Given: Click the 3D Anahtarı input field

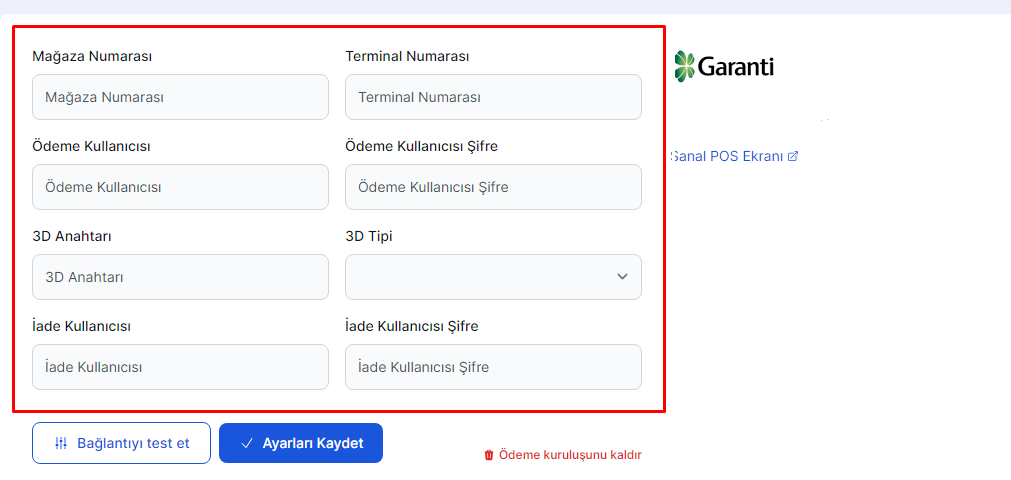Looking at the screenshot, I should pos(180,277).
